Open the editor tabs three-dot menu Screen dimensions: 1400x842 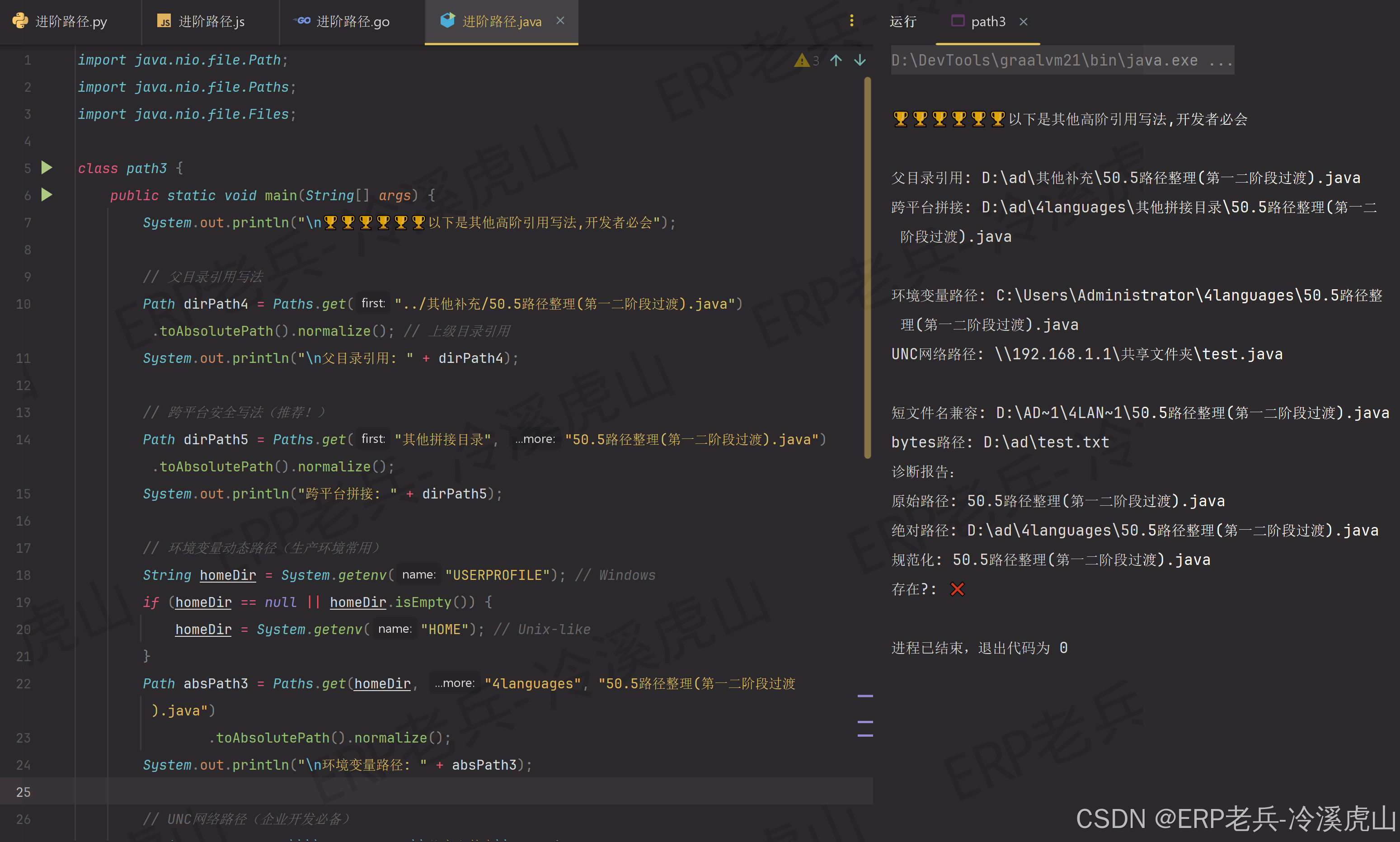click(x=851, y=21)
